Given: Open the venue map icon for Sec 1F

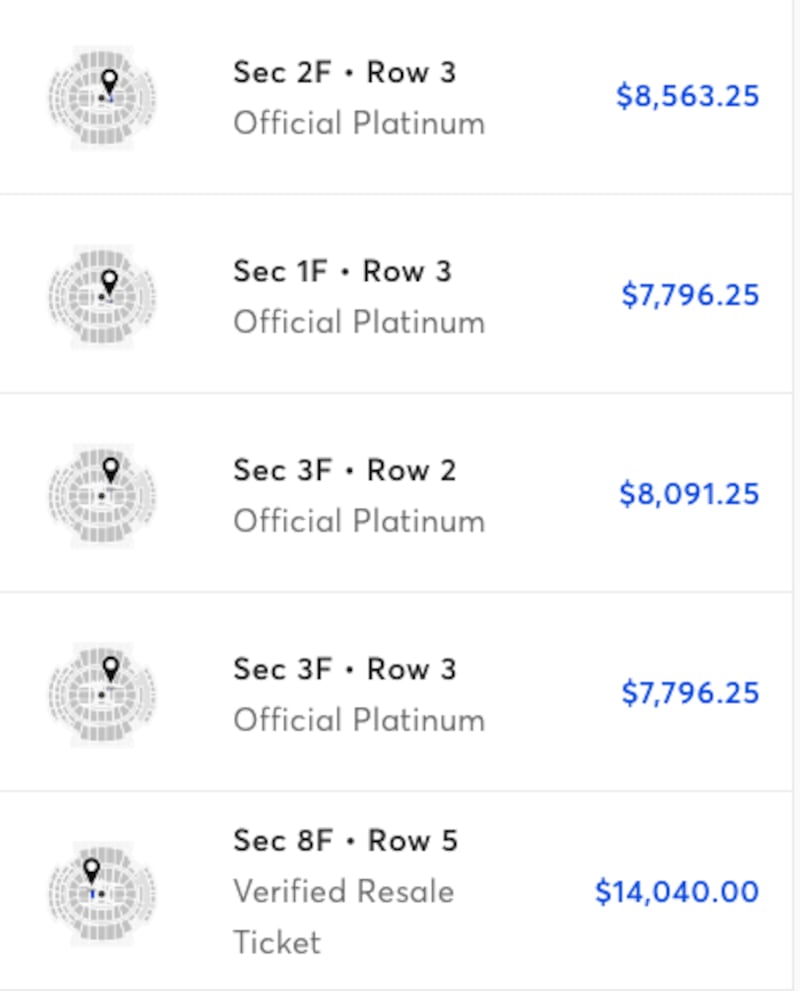Looking at the screenshot, I should [102, 296].
